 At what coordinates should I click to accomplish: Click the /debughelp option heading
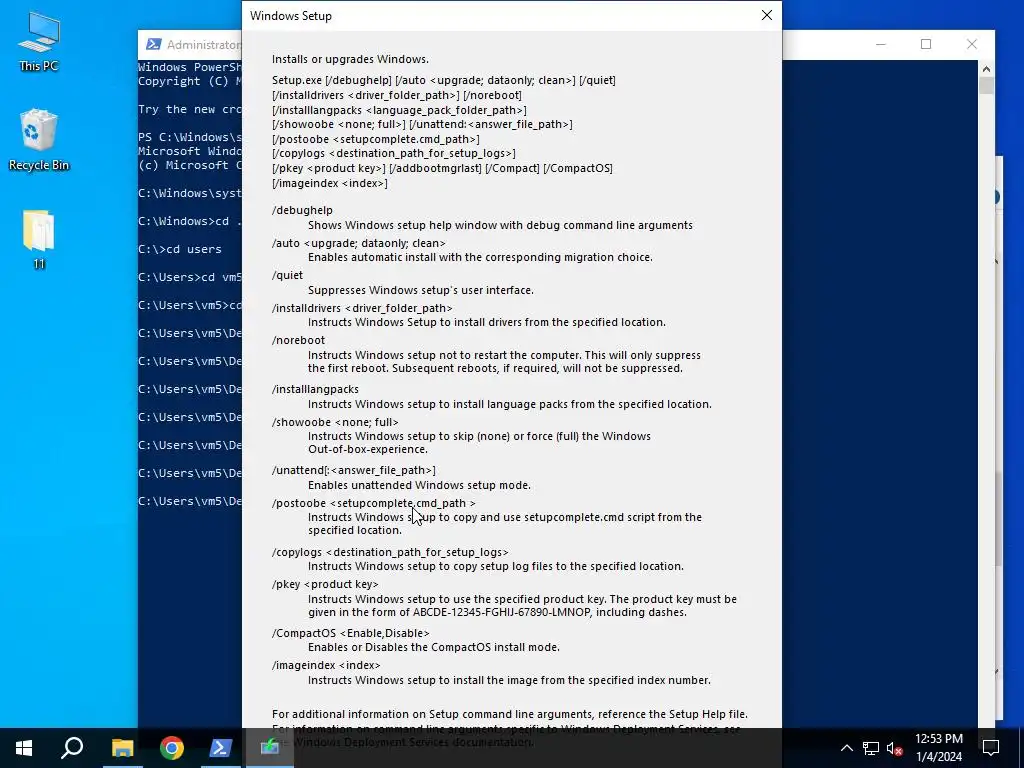(x=302, y=210)
